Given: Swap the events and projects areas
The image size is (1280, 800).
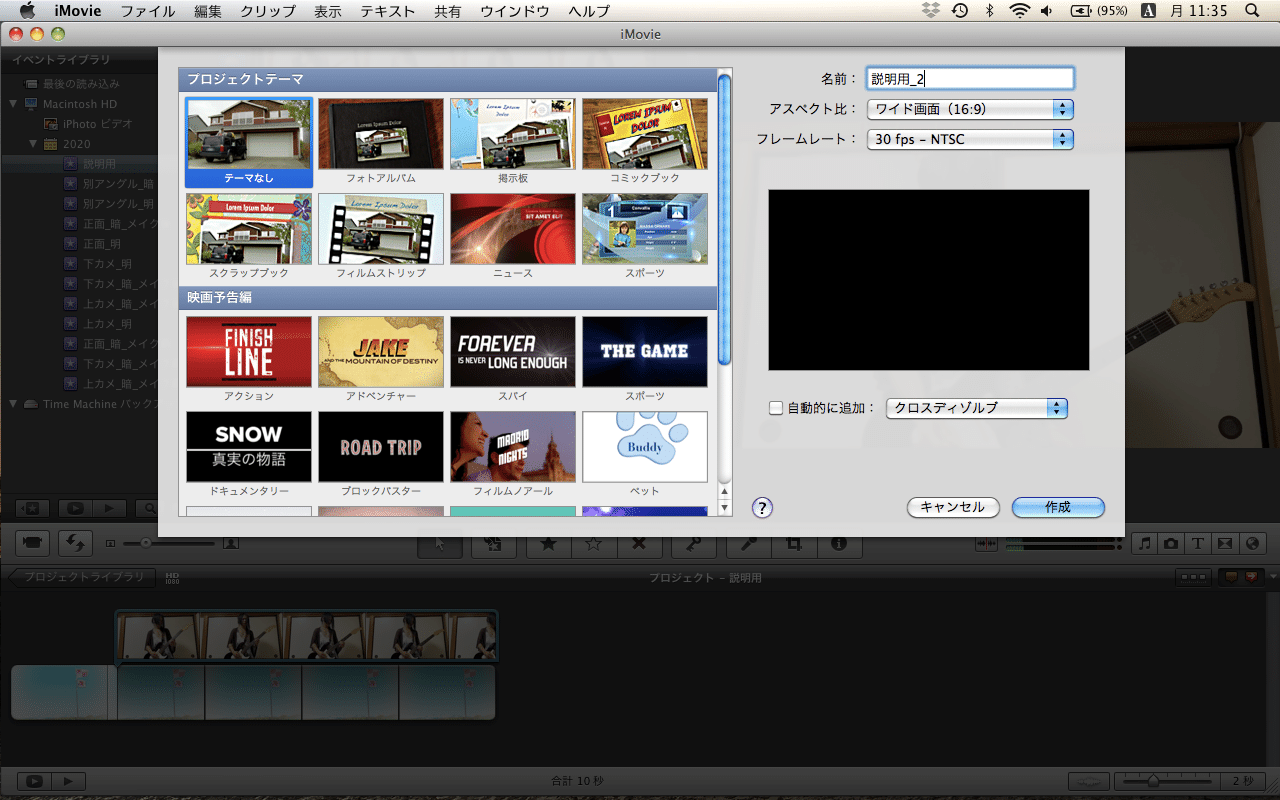Looking at the screenshot, I should tap(75, 542).
